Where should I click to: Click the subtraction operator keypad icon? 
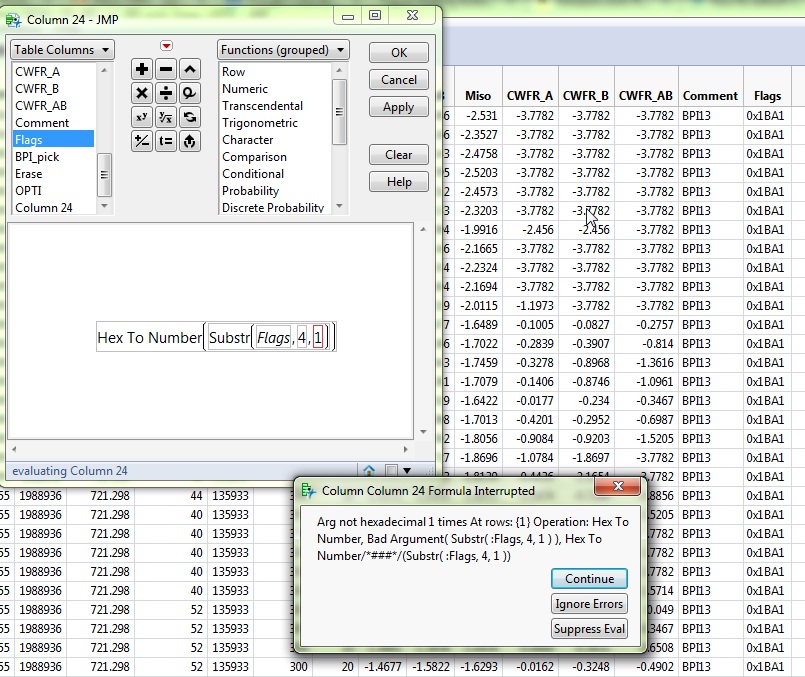pyautogui.click(x=166, y=70)
